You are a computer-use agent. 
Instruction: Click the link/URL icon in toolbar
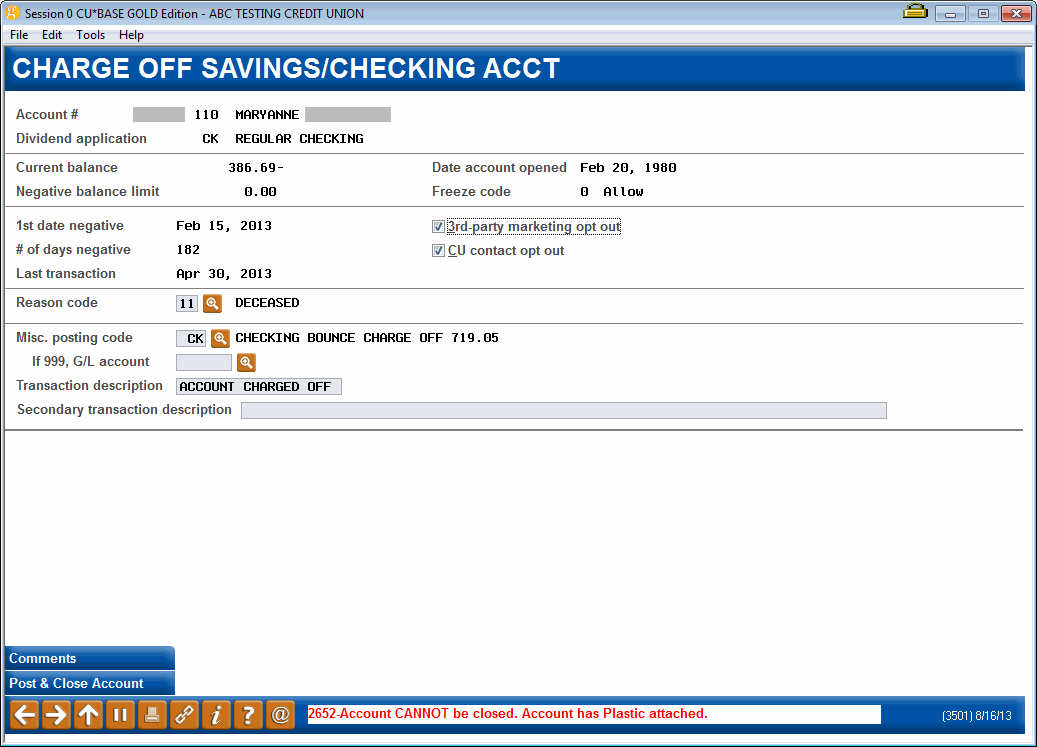184,714
